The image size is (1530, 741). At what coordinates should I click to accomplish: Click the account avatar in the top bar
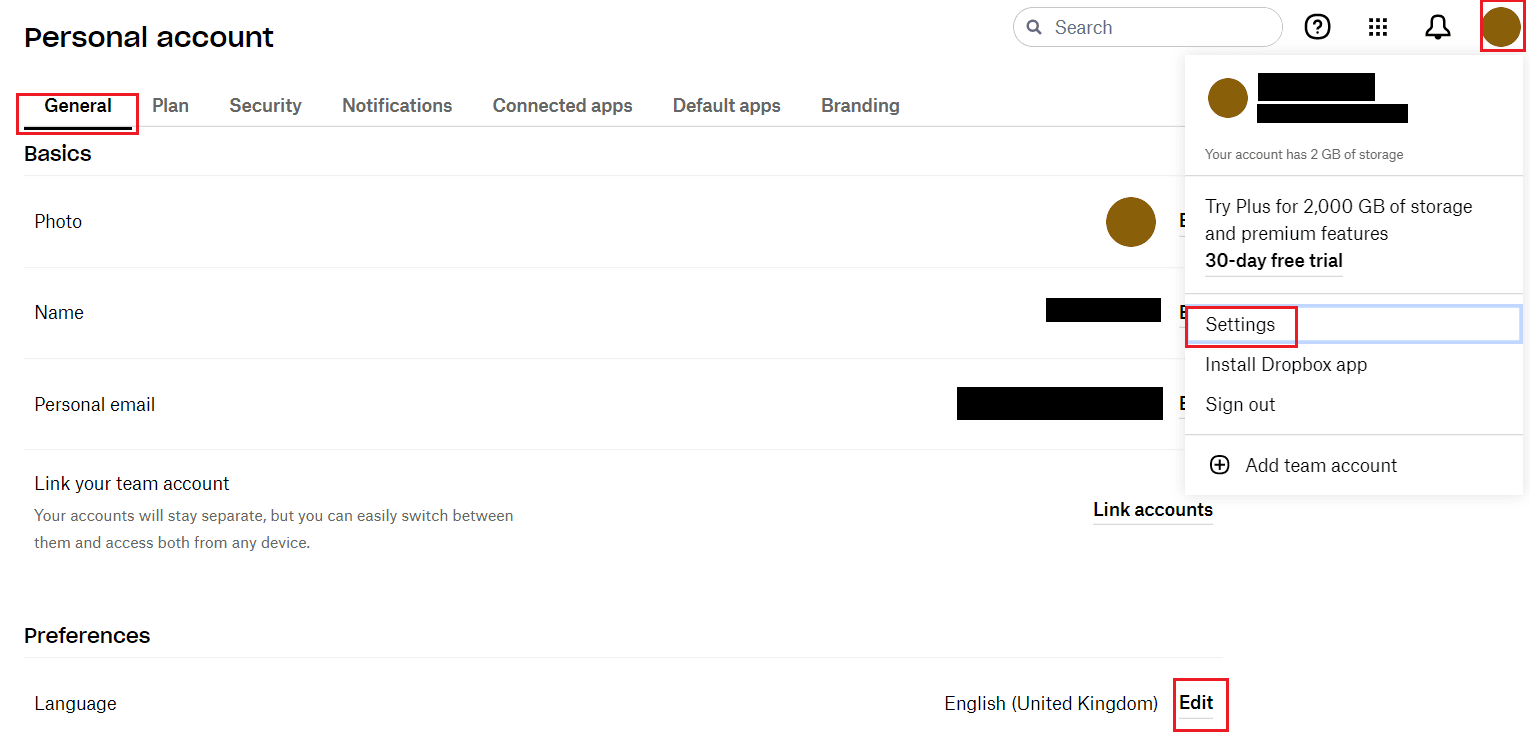pos(1501,27)
